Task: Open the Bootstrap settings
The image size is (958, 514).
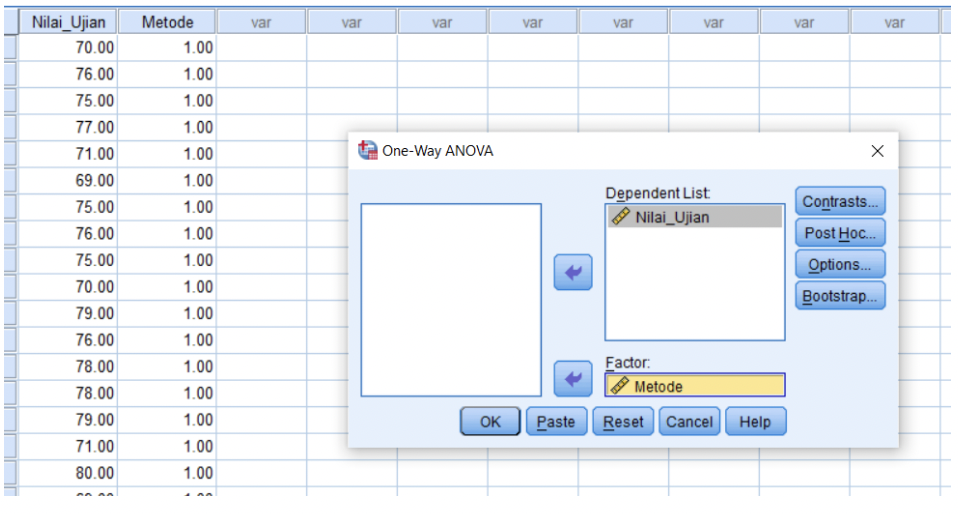Action: tap(840, 296)
